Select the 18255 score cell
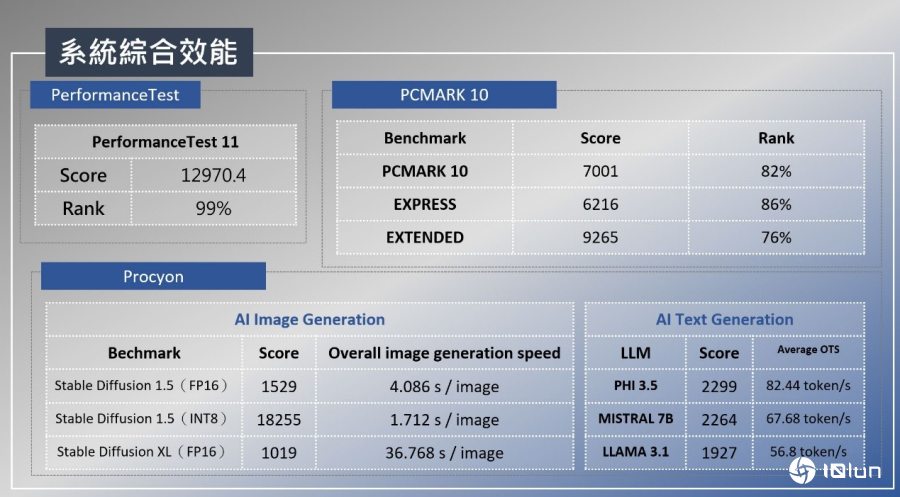Image resolution: width=900 pixels, height=497 pixels. click(280, 420)
